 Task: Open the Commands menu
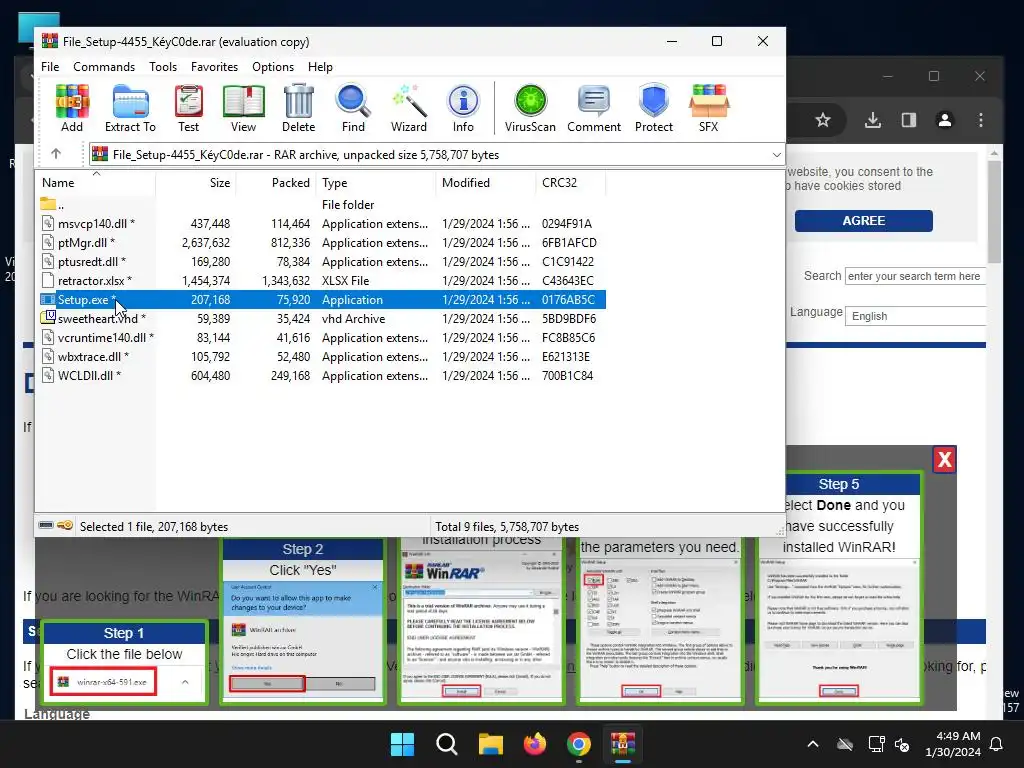click(104, 67)
